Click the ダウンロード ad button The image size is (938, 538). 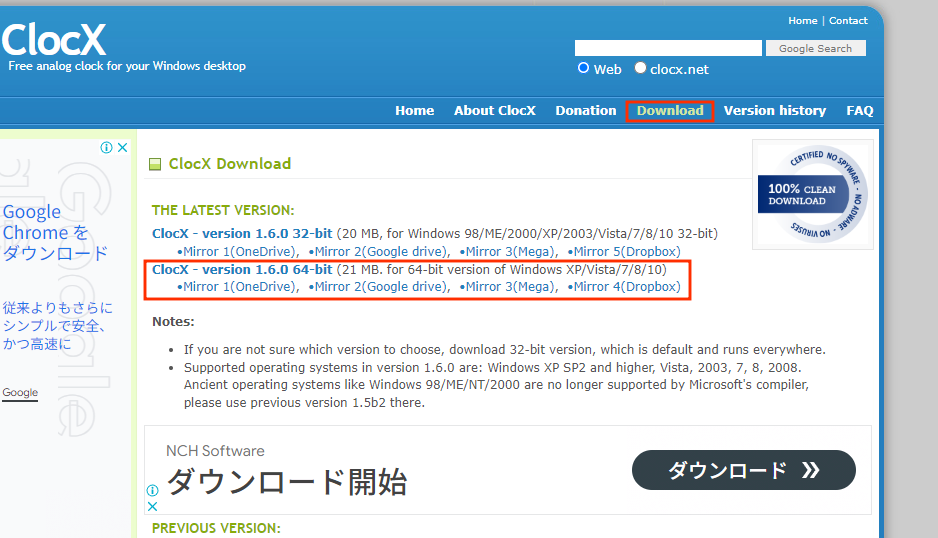tap(744, 470)
